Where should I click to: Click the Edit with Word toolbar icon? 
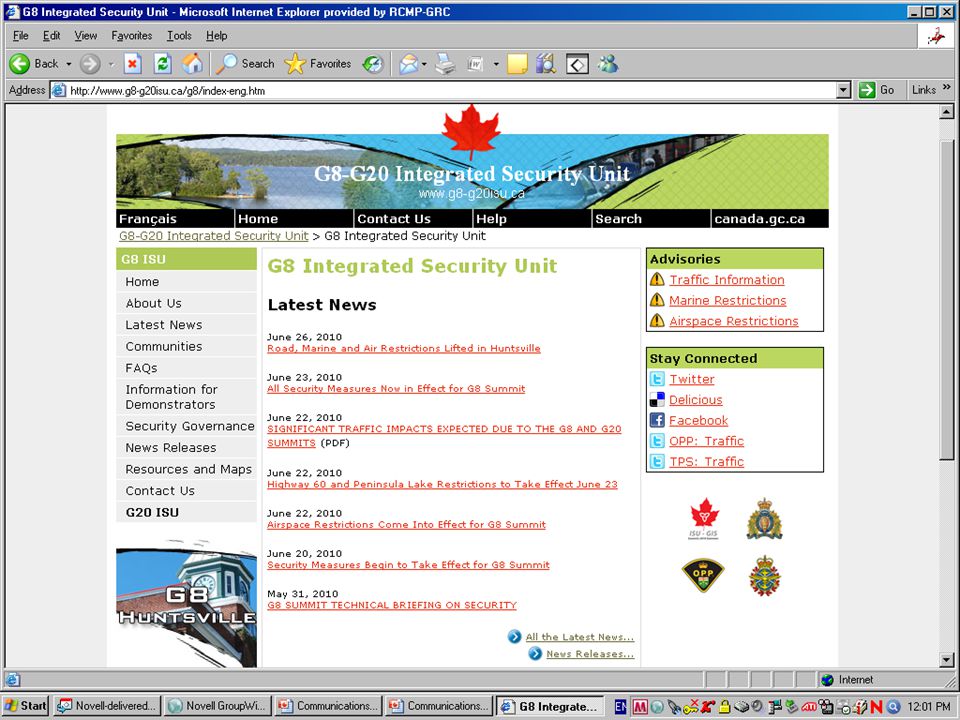[476, 64]
